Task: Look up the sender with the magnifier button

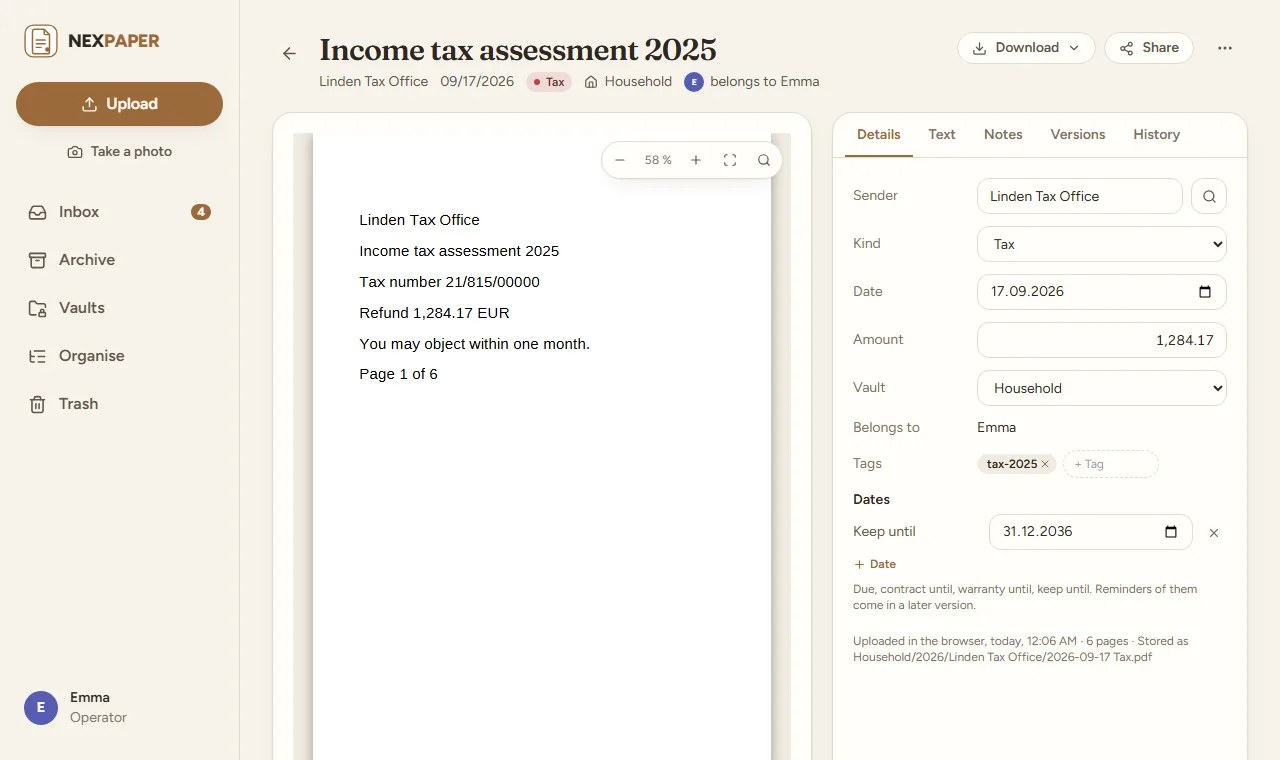Action: coord(1209,196)
